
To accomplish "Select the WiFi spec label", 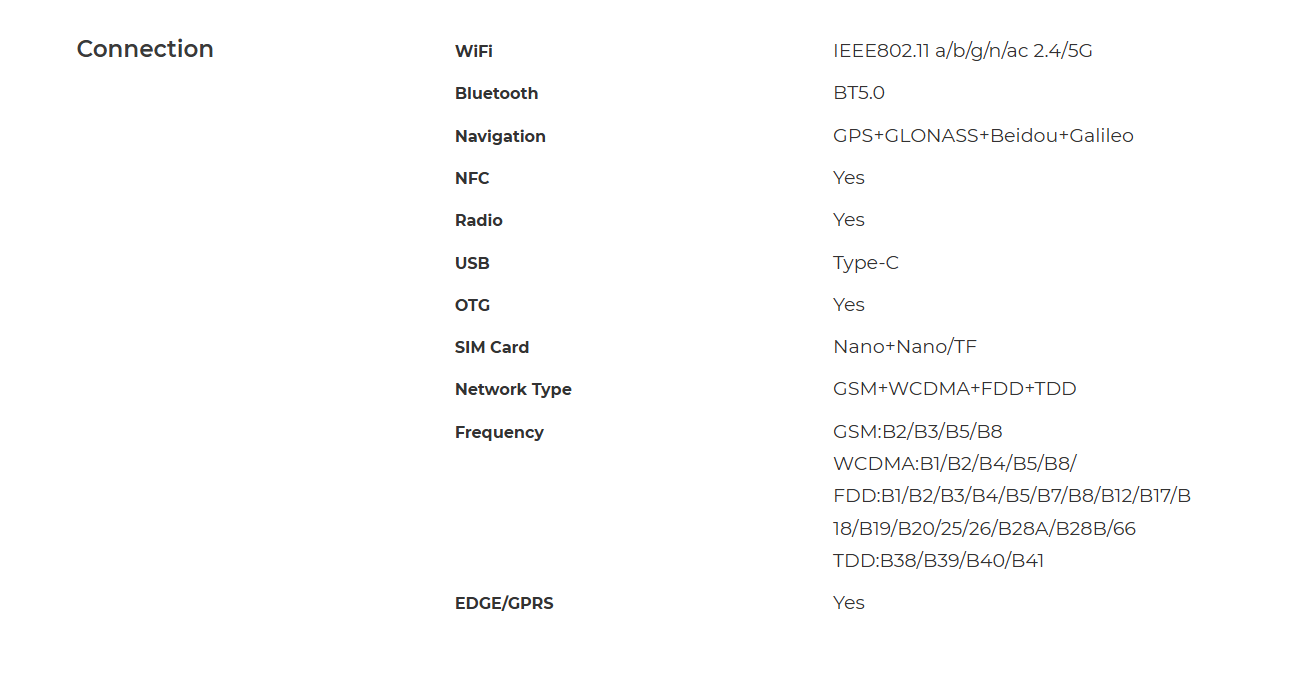I will coord(474,51).
